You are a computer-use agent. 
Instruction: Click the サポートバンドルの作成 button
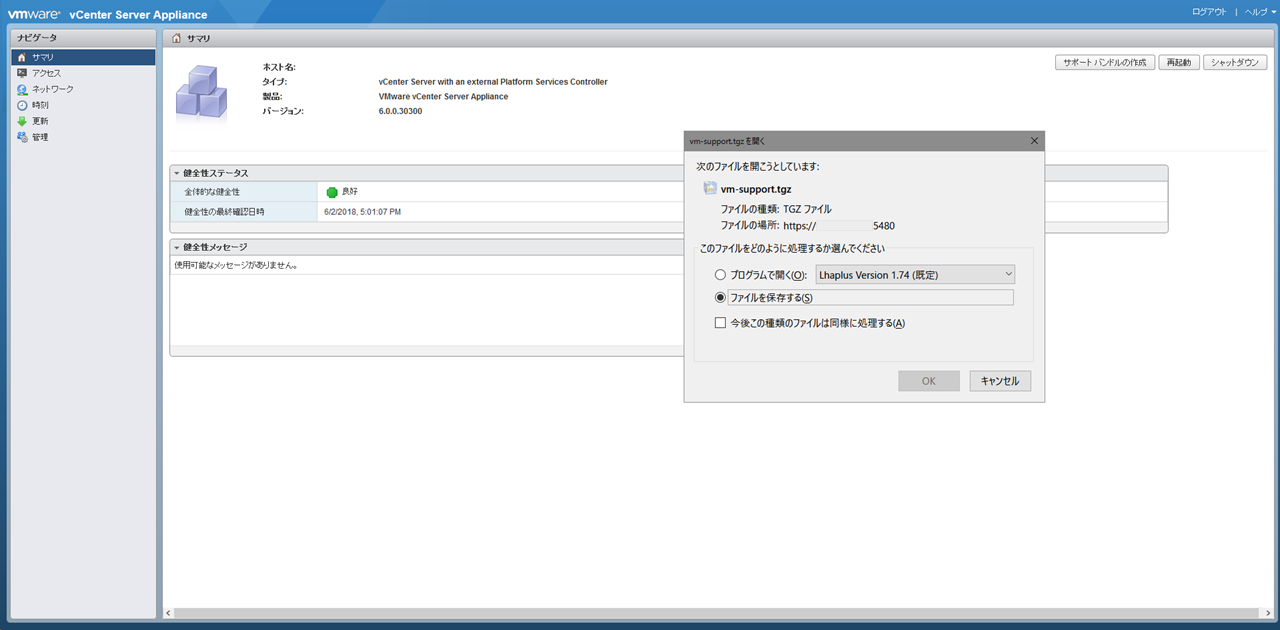(x=1105, y=62)
